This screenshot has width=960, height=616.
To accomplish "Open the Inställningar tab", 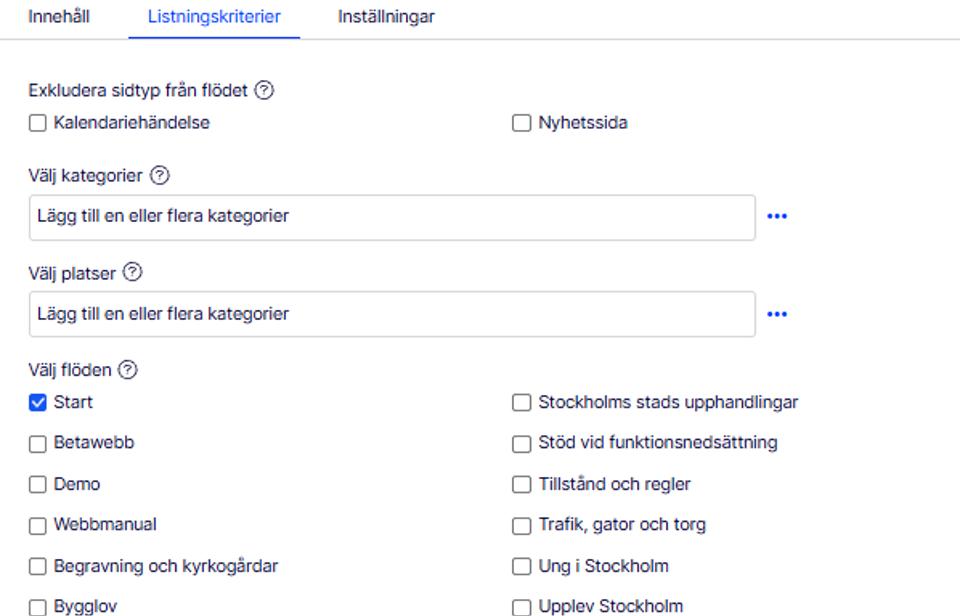I will pyautogui.click(x=386, y=17).
